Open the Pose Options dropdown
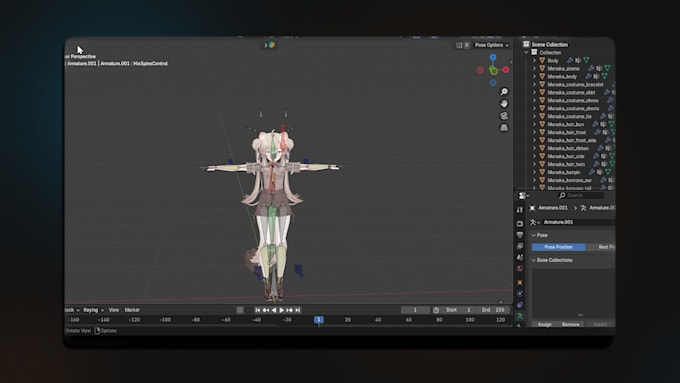 492,45
